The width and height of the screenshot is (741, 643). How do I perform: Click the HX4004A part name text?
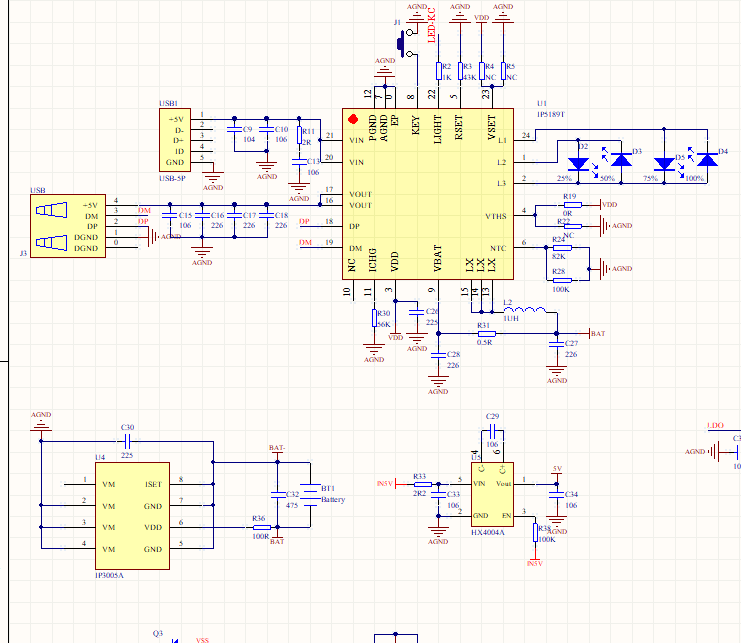[x=488, y=532]
